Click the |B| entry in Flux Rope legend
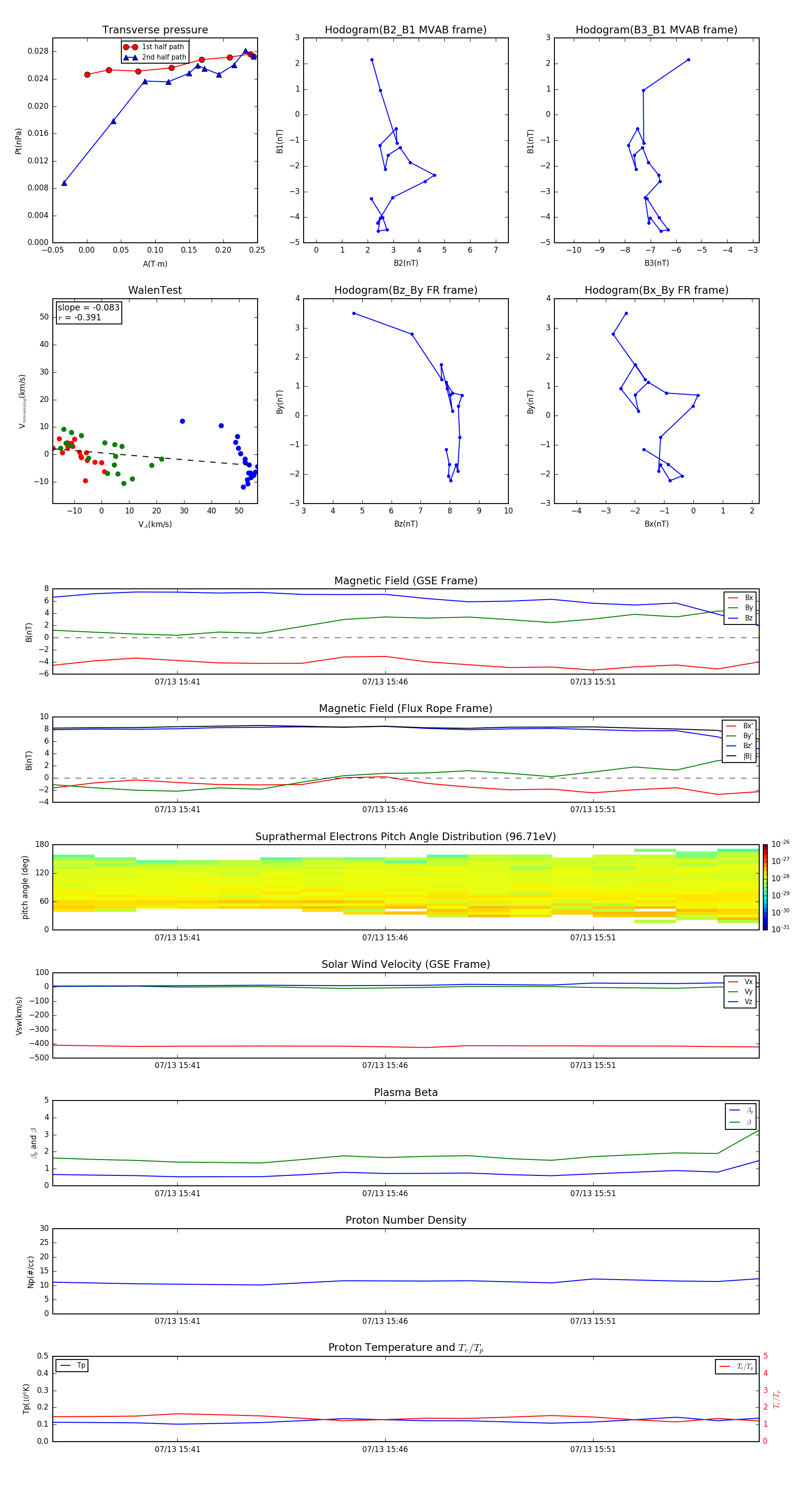Image resolution: width=812 pixels, height=1489 pixels. click(739, 756)
